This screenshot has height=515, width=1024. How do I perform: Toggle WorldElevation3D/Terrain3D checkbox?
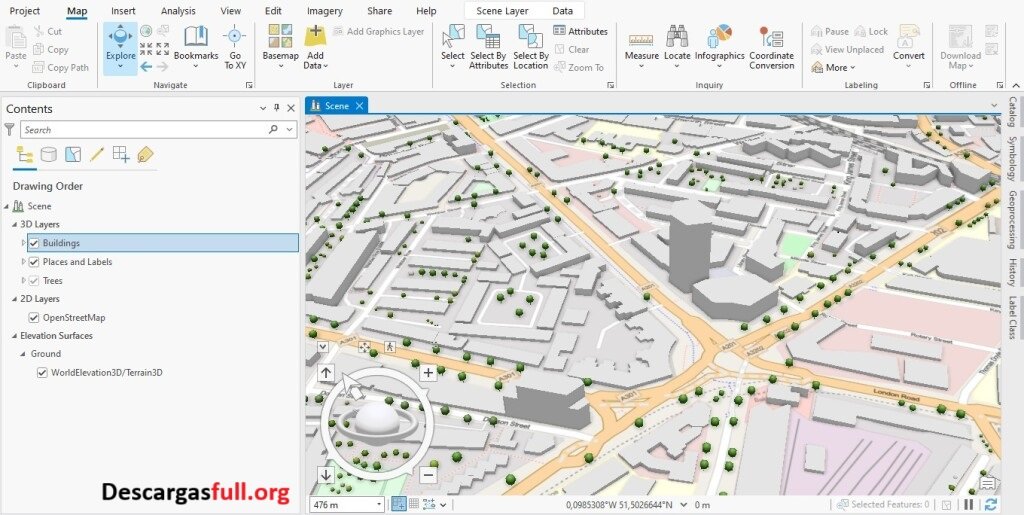[x=42, y=373]
